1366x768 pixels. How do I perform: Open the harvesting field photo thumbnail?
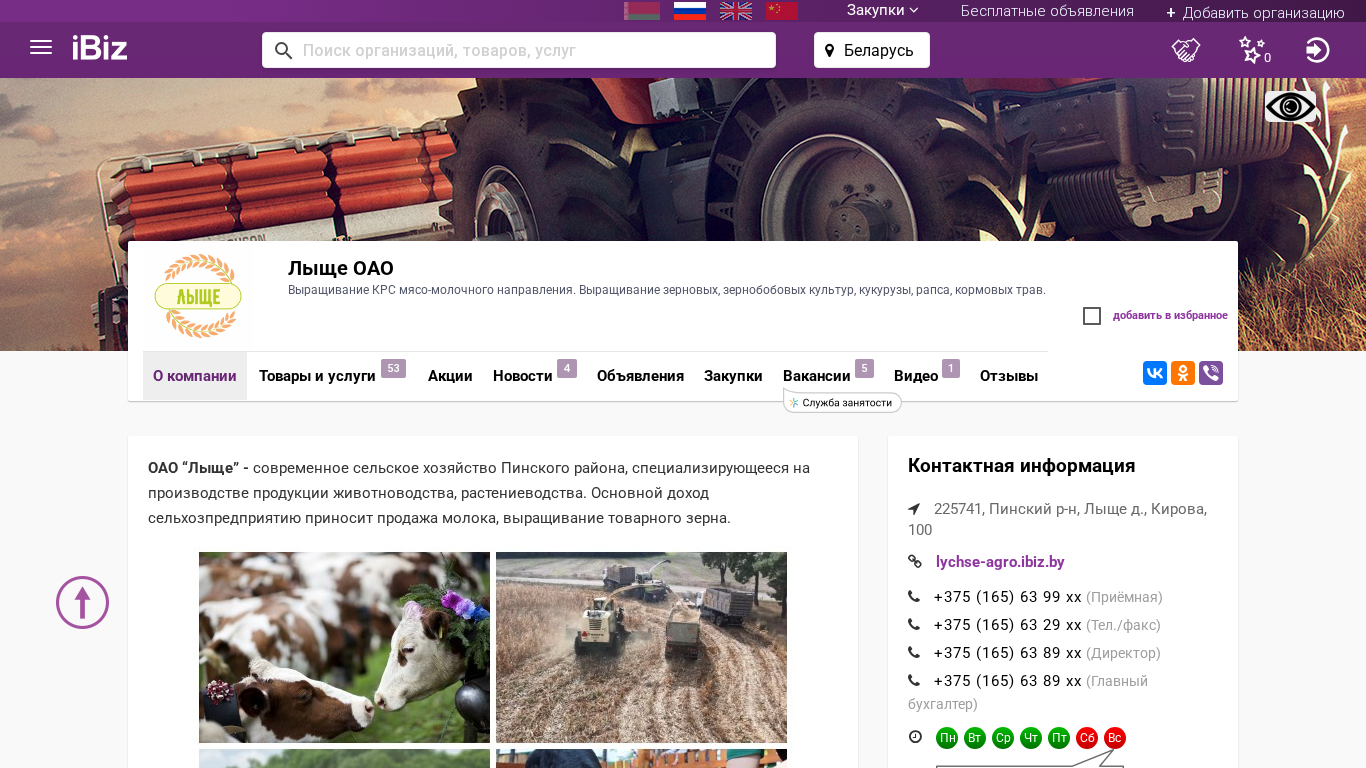pyautogui.click(x=641, y=647)
